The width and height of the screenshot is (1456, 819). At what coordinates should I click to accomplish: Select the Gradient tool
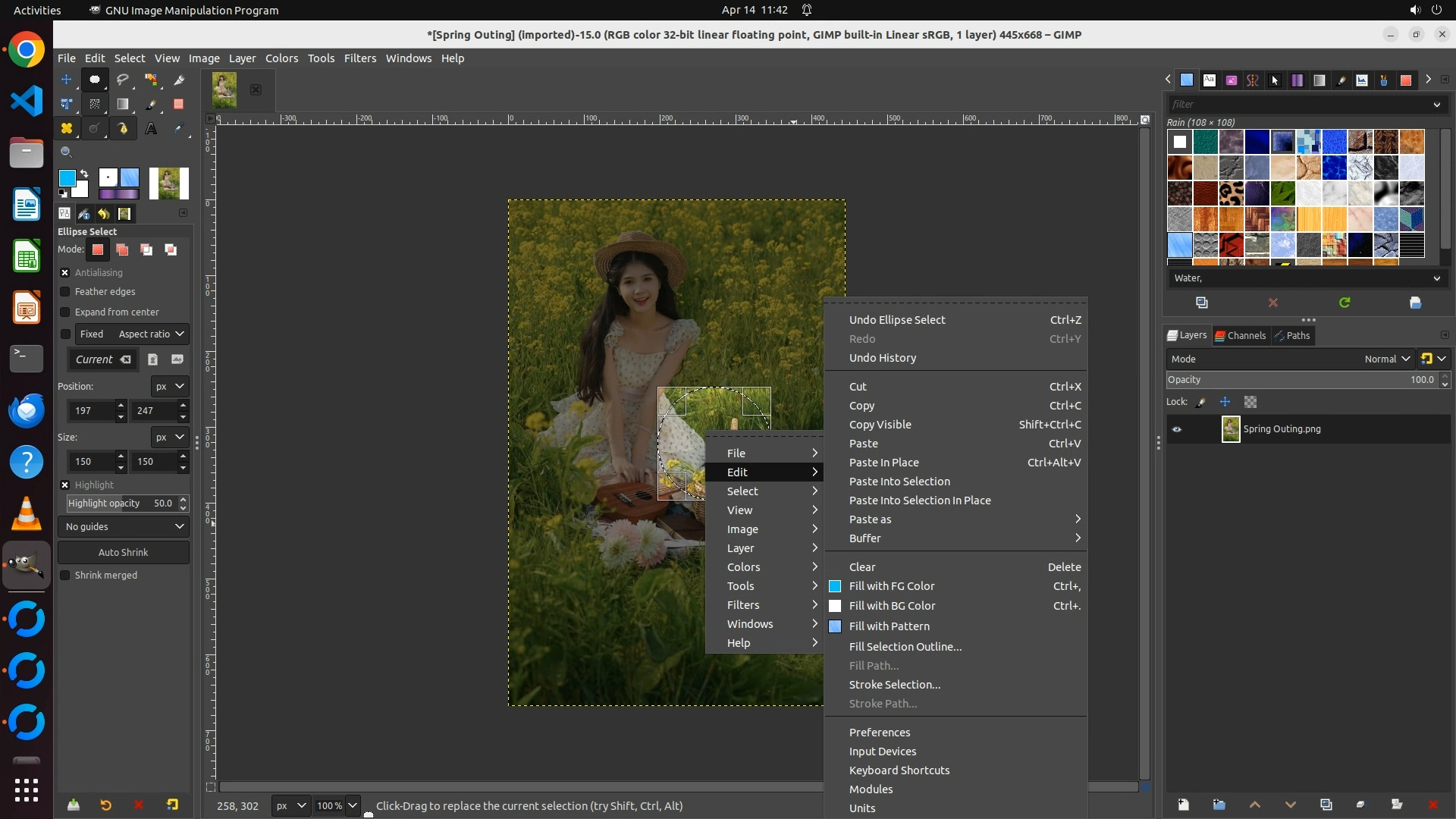click(x=122, y=105)
